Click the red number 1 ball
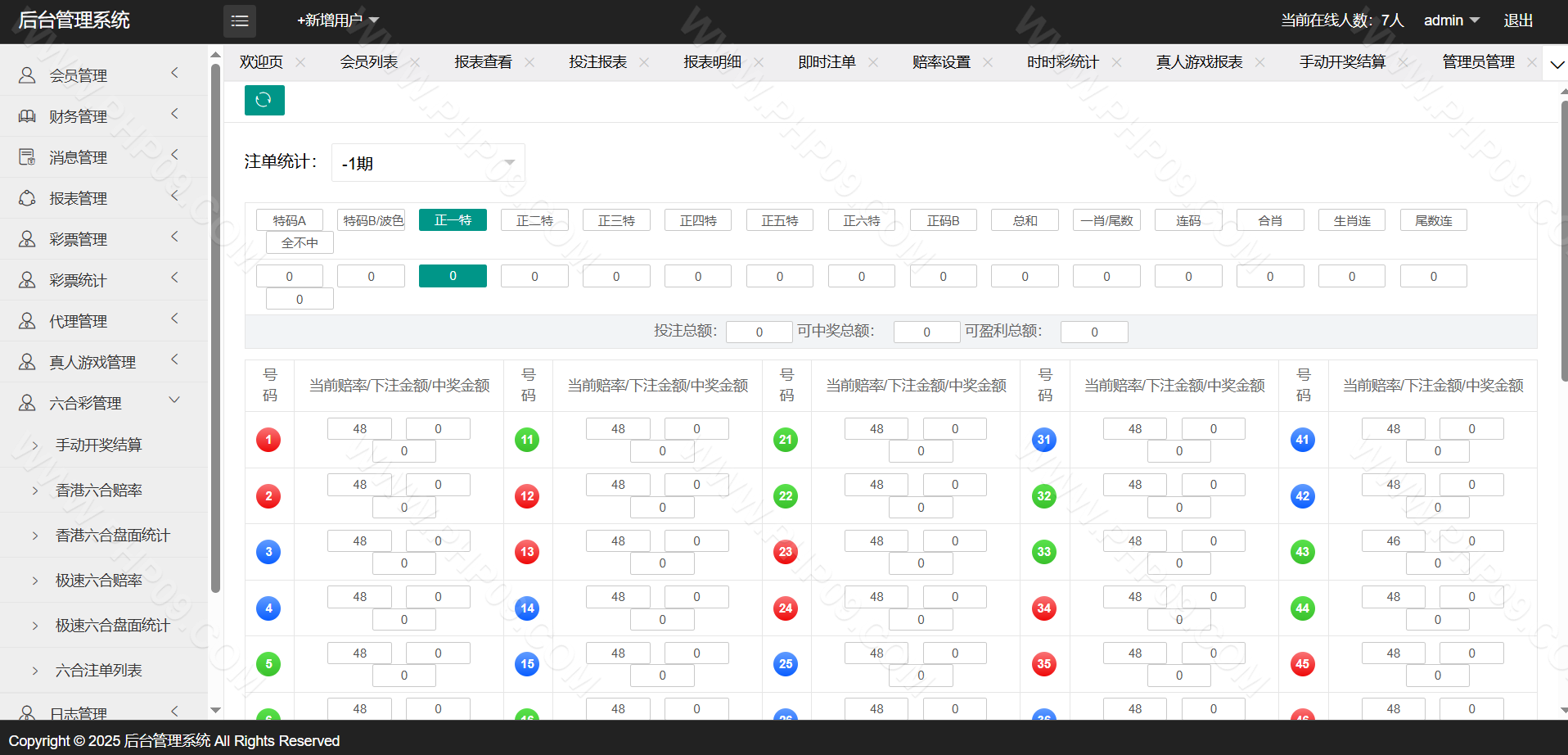The width and height of the screenshot is (1568, 755). tap(268, 440)
